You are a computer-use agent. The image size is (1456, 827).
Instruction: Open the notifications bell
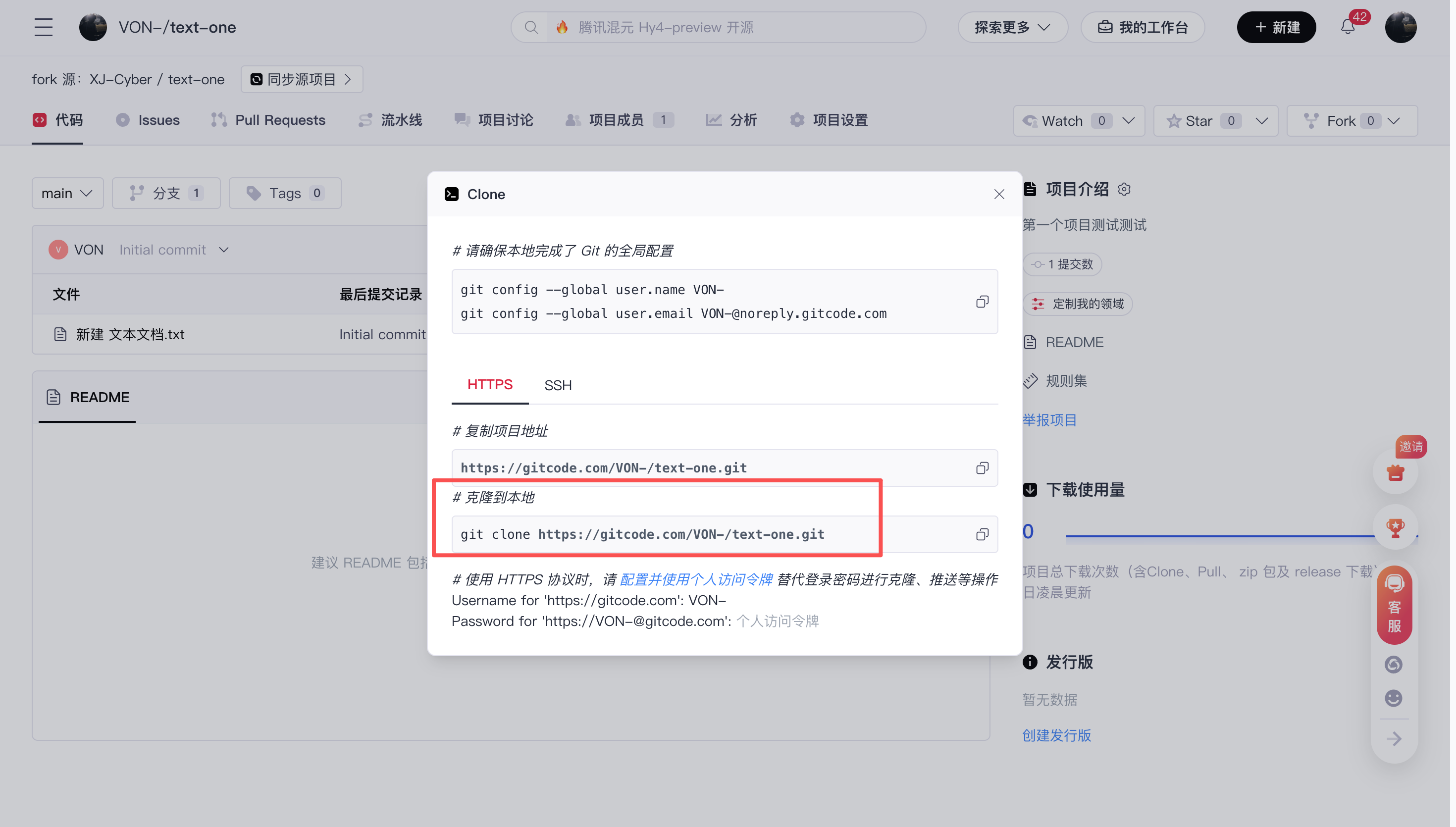pos(1348,27)
